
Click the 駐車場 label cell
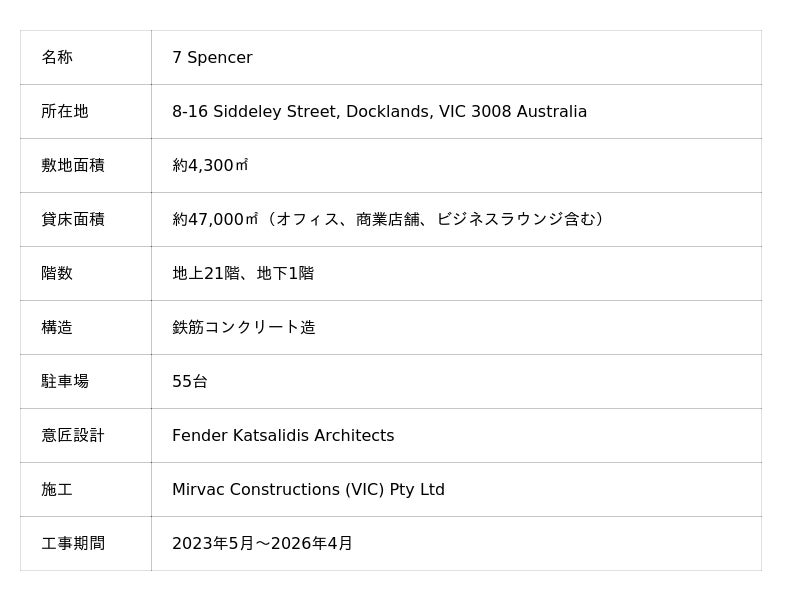(65, 382)
